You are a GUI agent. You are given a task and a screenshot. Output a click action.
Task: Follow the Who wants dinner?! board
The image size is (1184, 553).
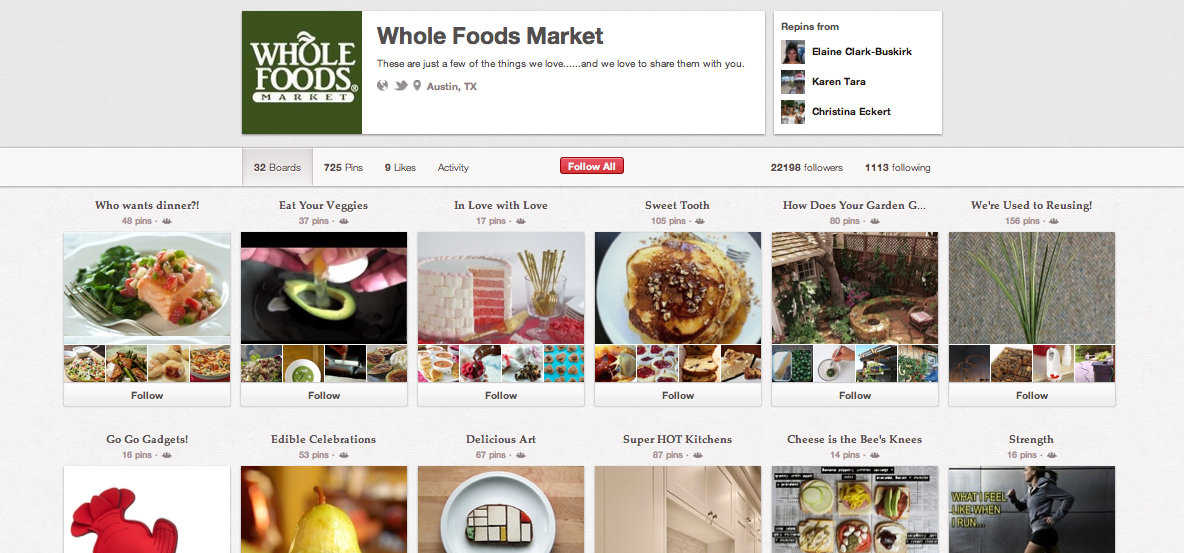(146, 395)
